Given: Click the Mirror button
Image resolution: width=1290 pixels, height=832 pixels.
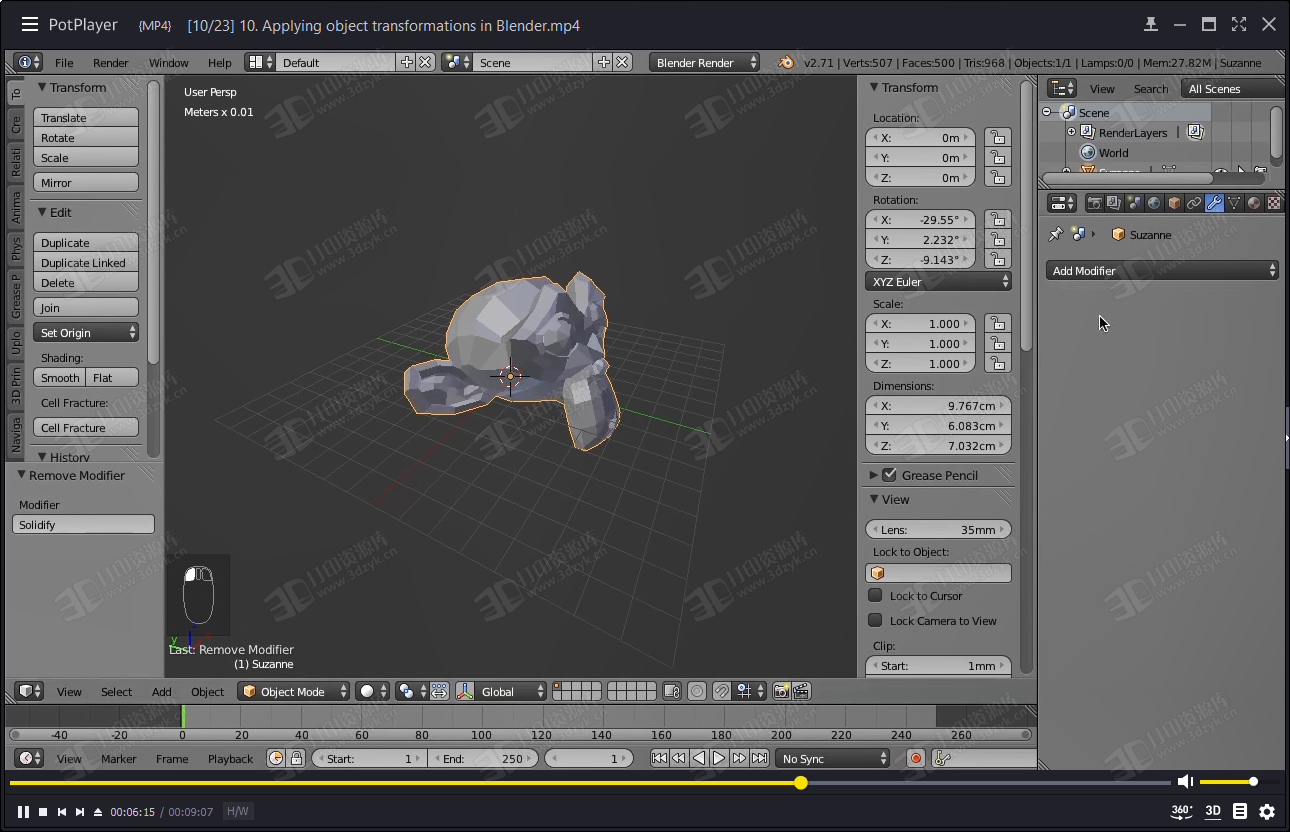Looking at the screenshot, I should tap(86, 182).
